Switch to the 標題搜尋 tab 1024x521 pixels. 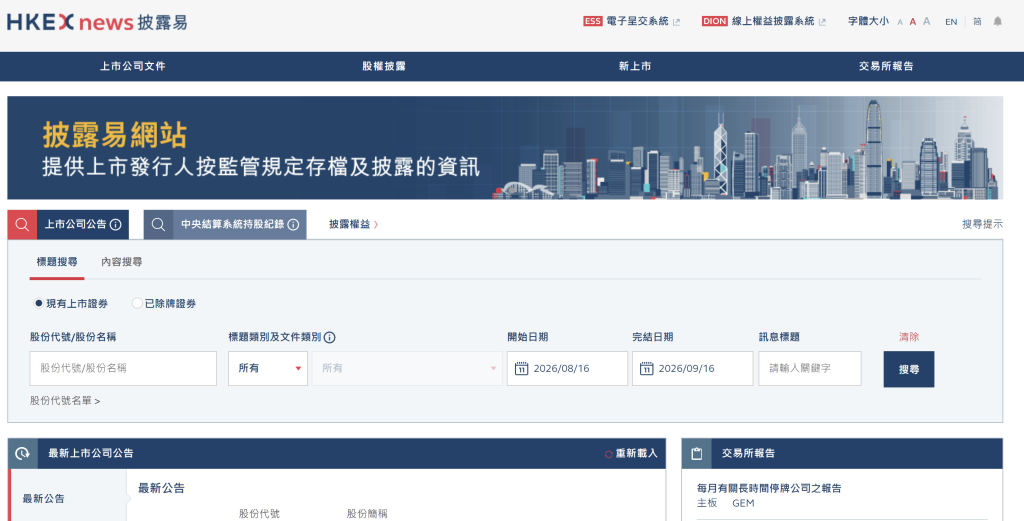coord(57,262)
